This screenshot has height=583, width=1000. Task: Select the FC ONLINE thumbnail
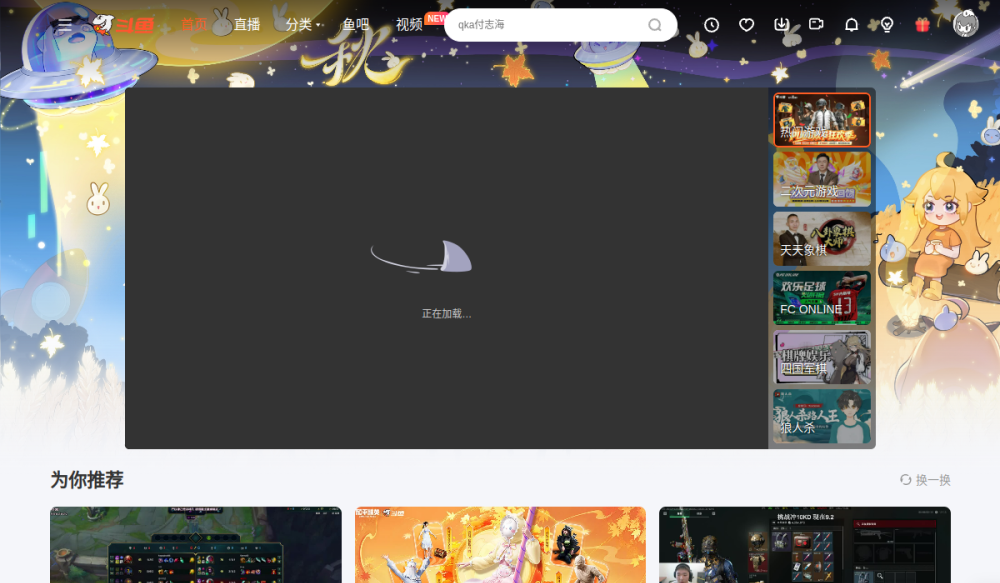pyautogui.click(x=821, y=298)
